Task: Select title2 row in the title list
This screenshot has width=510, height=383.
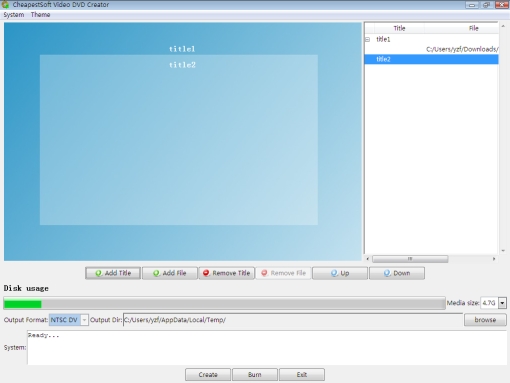Action: [432, 59]
